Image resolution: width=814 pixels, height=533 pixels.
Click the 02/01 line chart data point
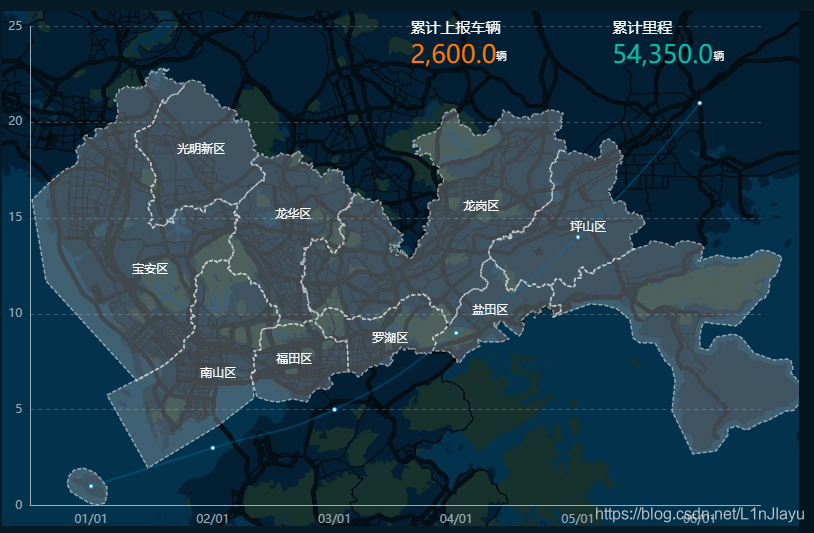click(x=213, y=448)
